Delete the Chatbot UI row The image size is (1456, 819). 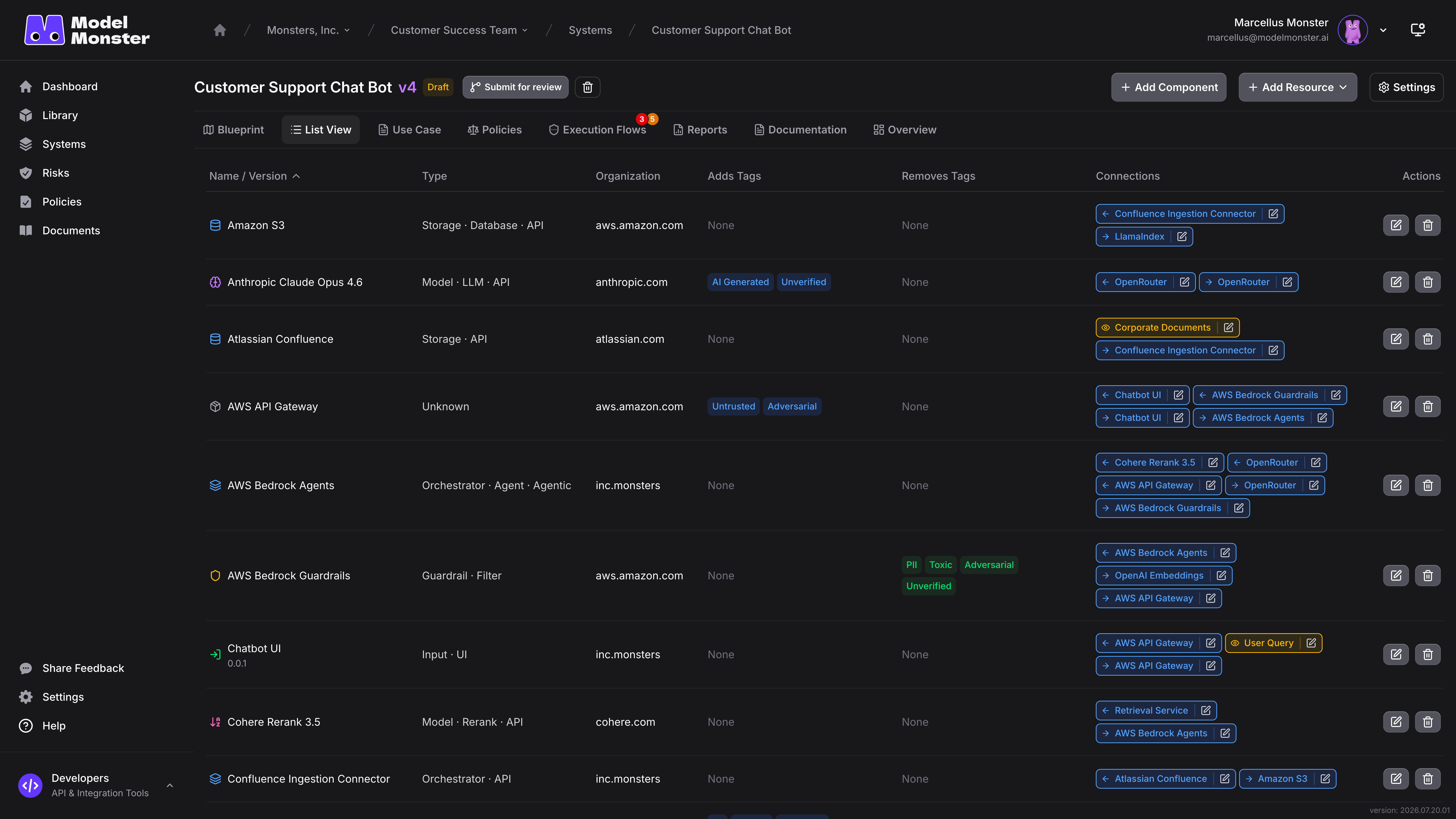click(x=1428, y=654)
